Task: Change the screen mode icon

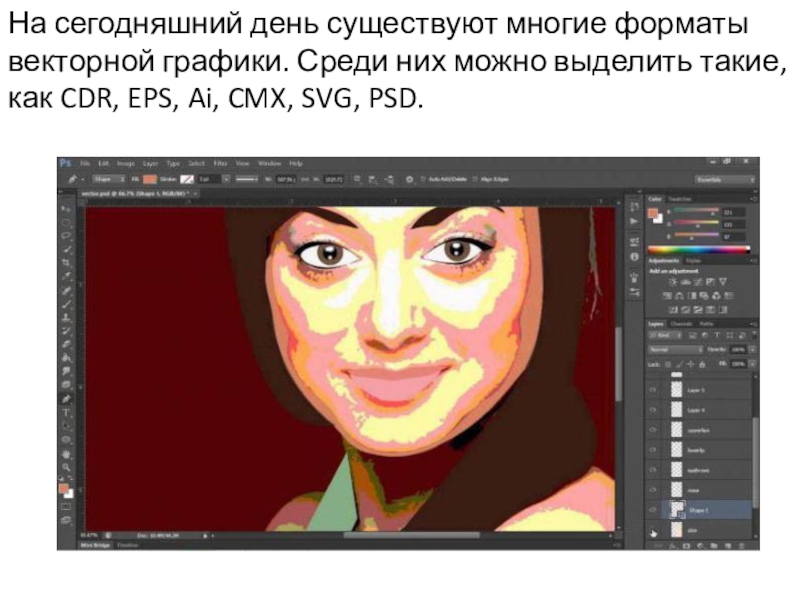Action: pos(66,520)
